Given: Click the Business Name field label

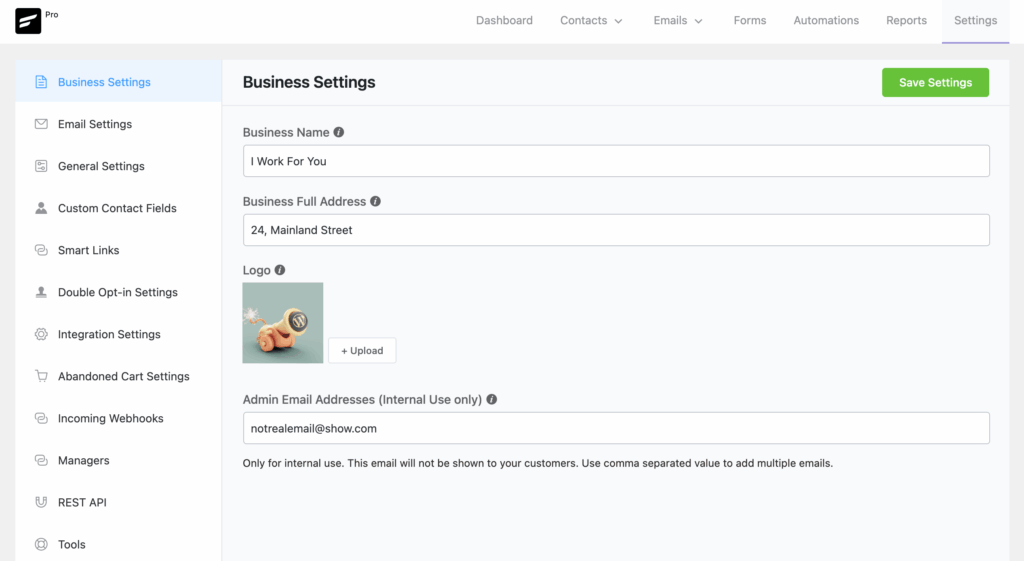Looking at the screenshot, I should point(286,132).
